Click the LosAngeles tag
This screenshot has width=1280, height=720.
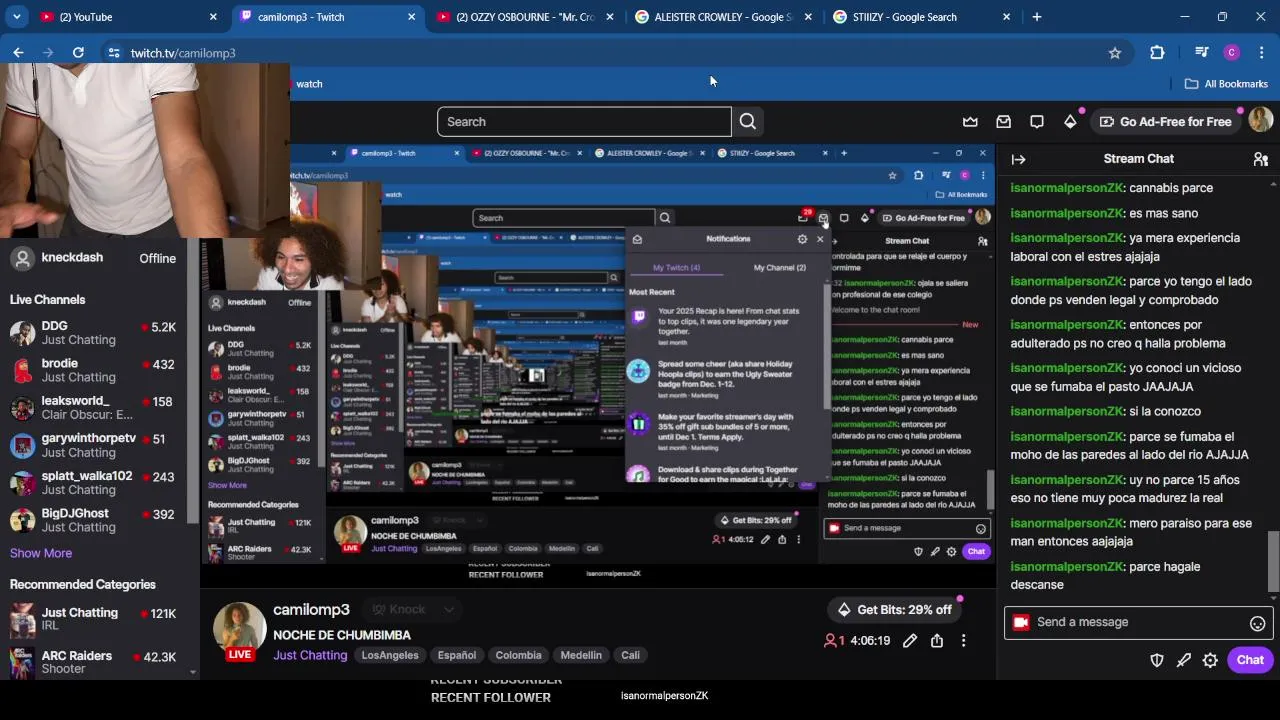click(390, 655)
